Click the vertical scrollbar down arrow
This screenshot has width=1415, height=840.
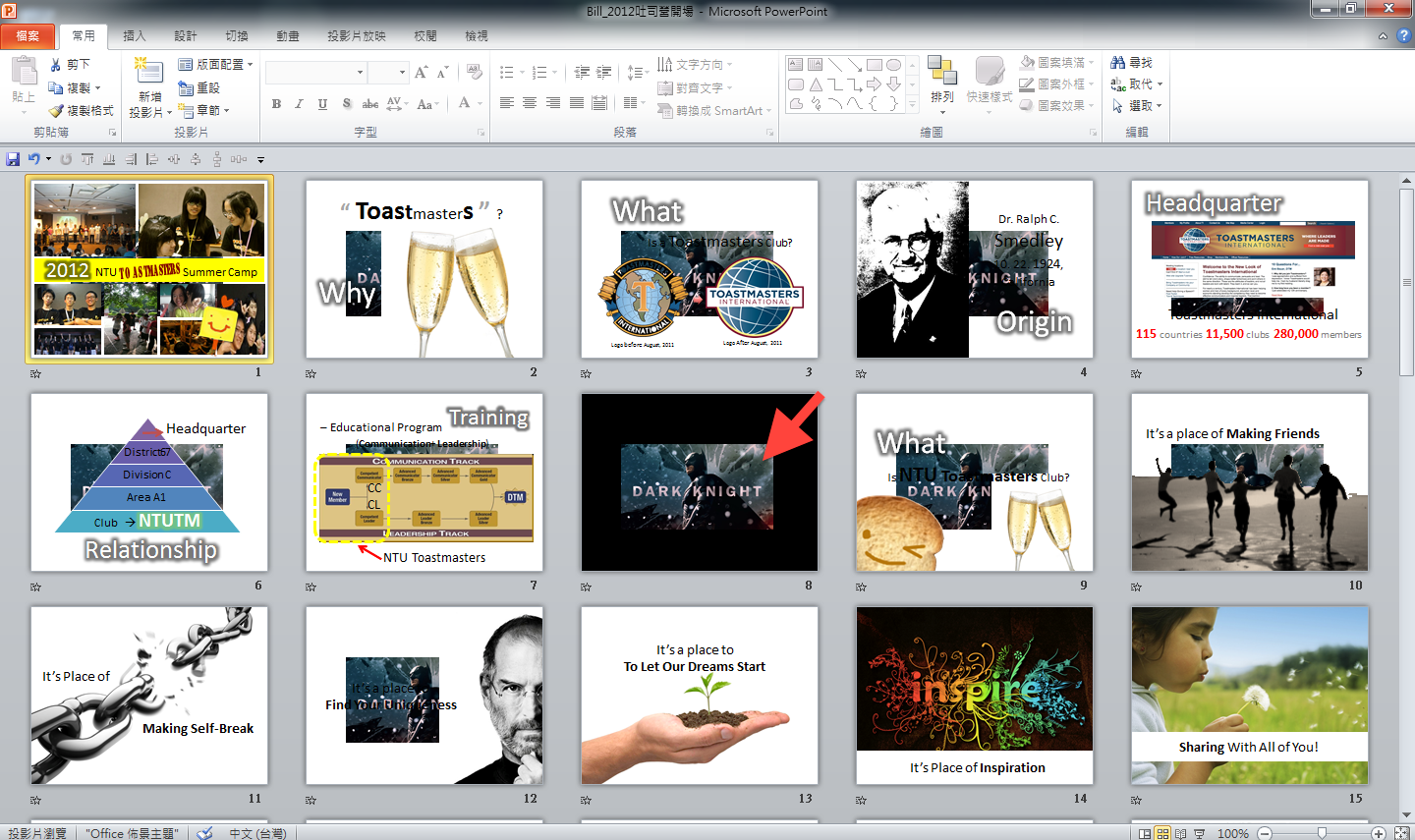(x=1406, y=814)
